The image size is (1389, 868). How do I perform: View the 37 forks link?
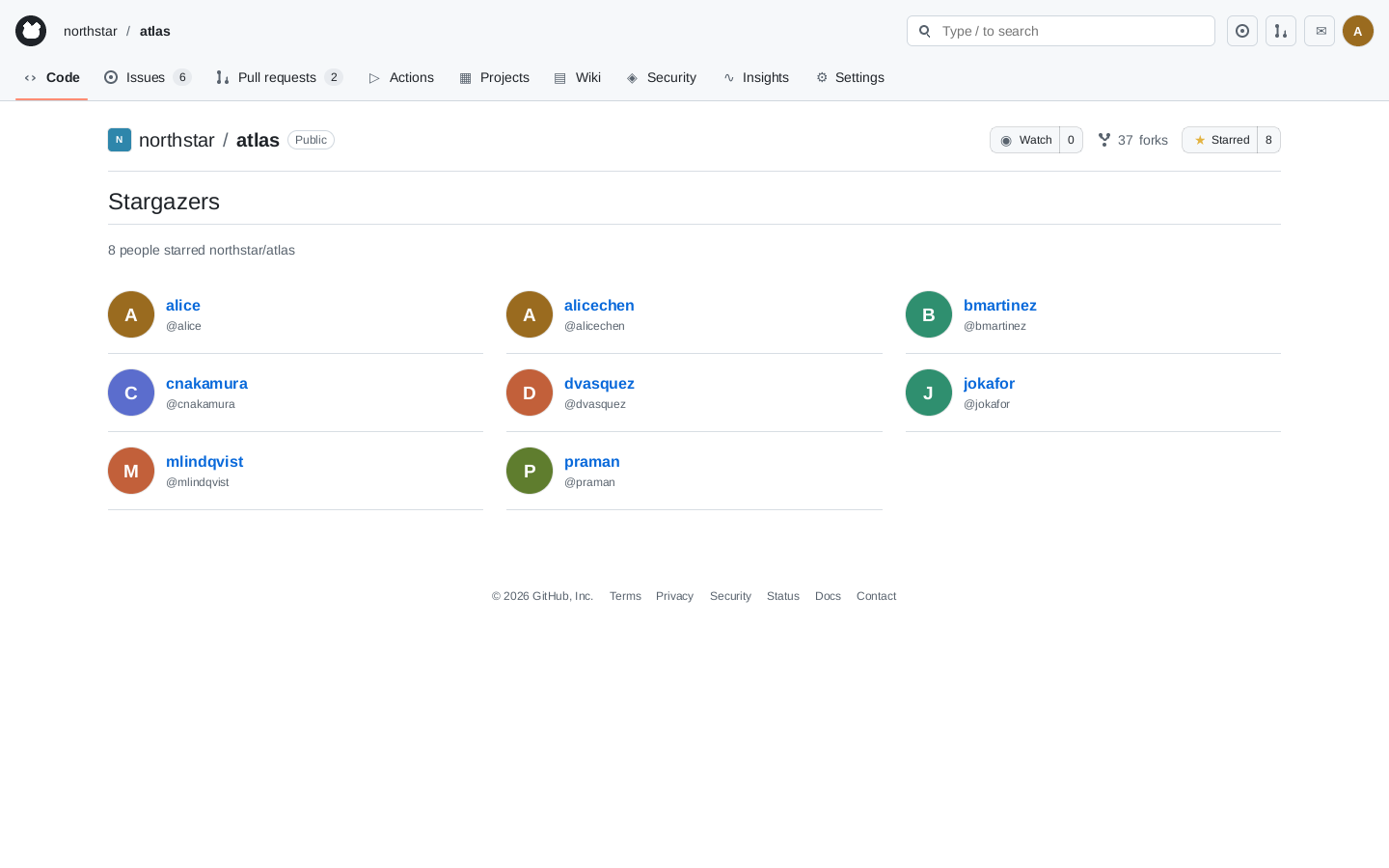coord(1132,140)
